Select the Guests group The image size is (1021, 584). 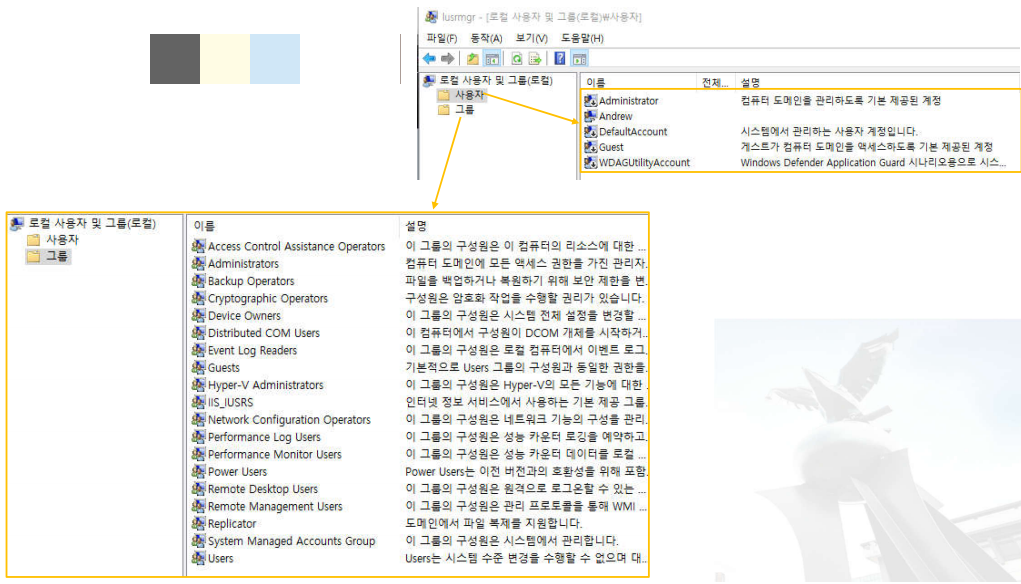(x=216, y=368)
